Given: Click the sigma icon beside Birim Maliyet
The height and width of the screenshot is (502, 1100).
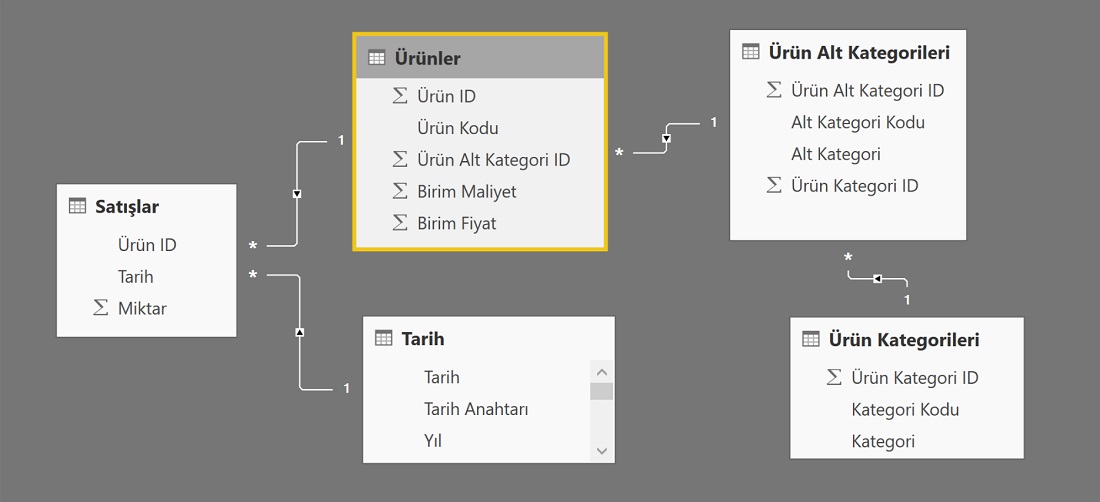Looking at the screenshot, I should [399, 191].
